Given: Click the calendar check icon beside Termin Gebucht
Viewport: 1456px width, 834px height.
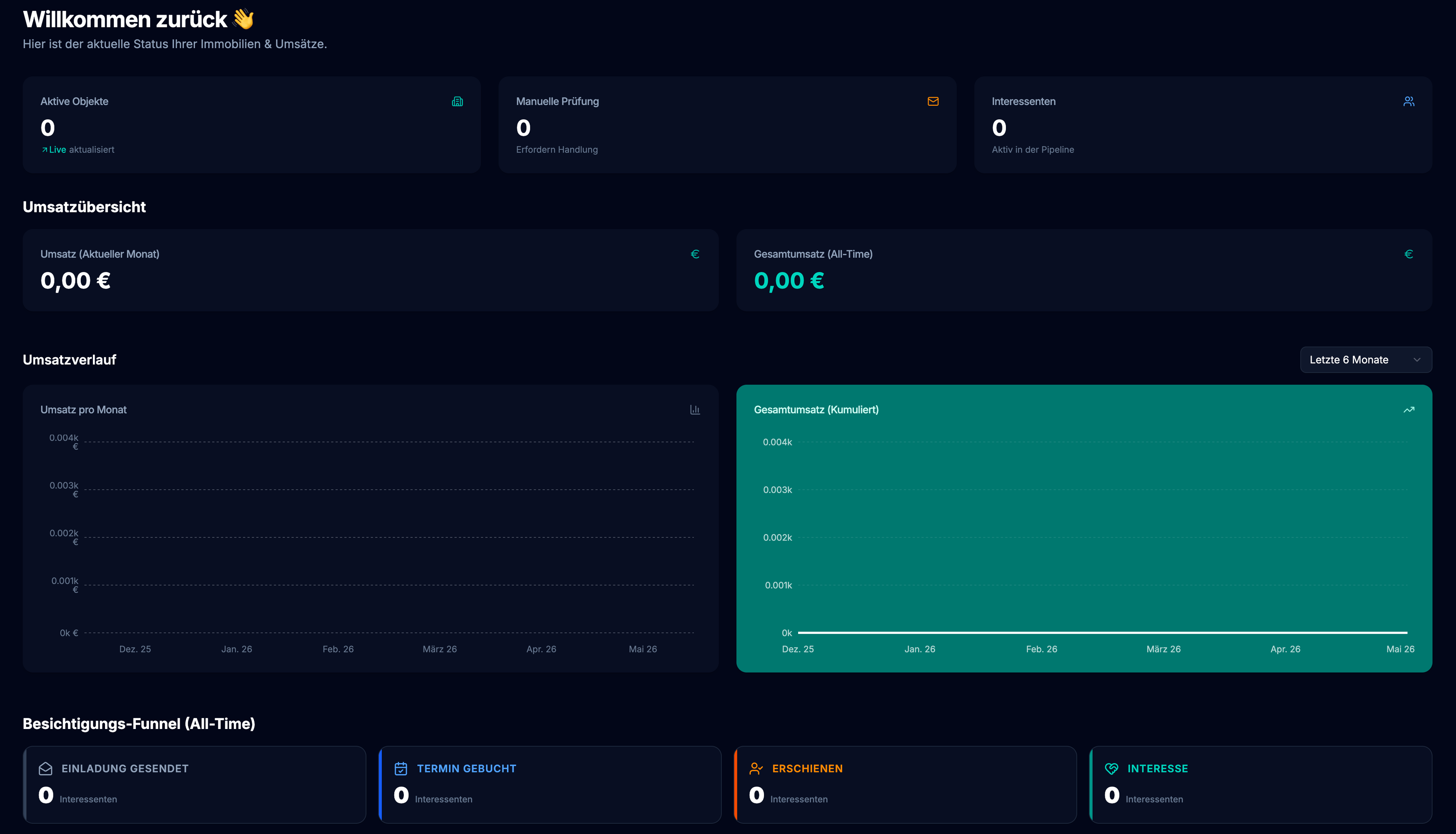Looking at the screenshot, I should coord(401,769).
